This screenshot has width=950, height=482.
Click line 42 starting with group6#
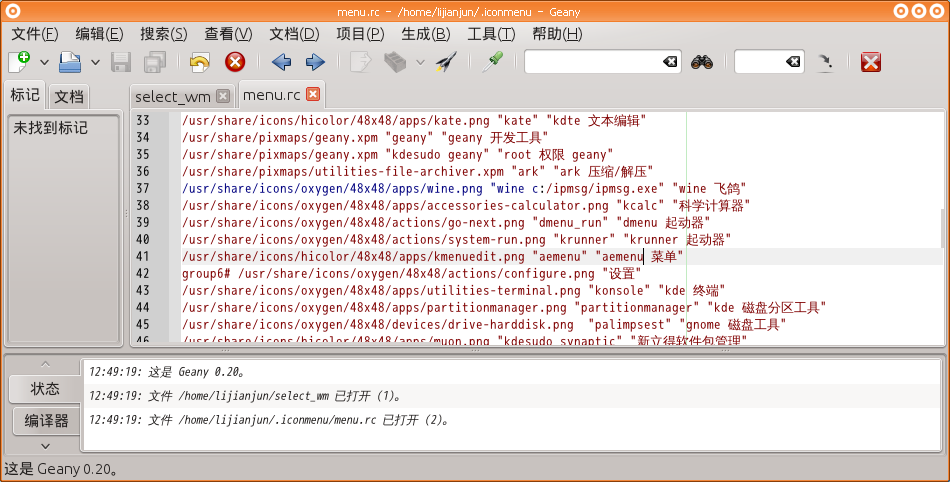point(411,273)
